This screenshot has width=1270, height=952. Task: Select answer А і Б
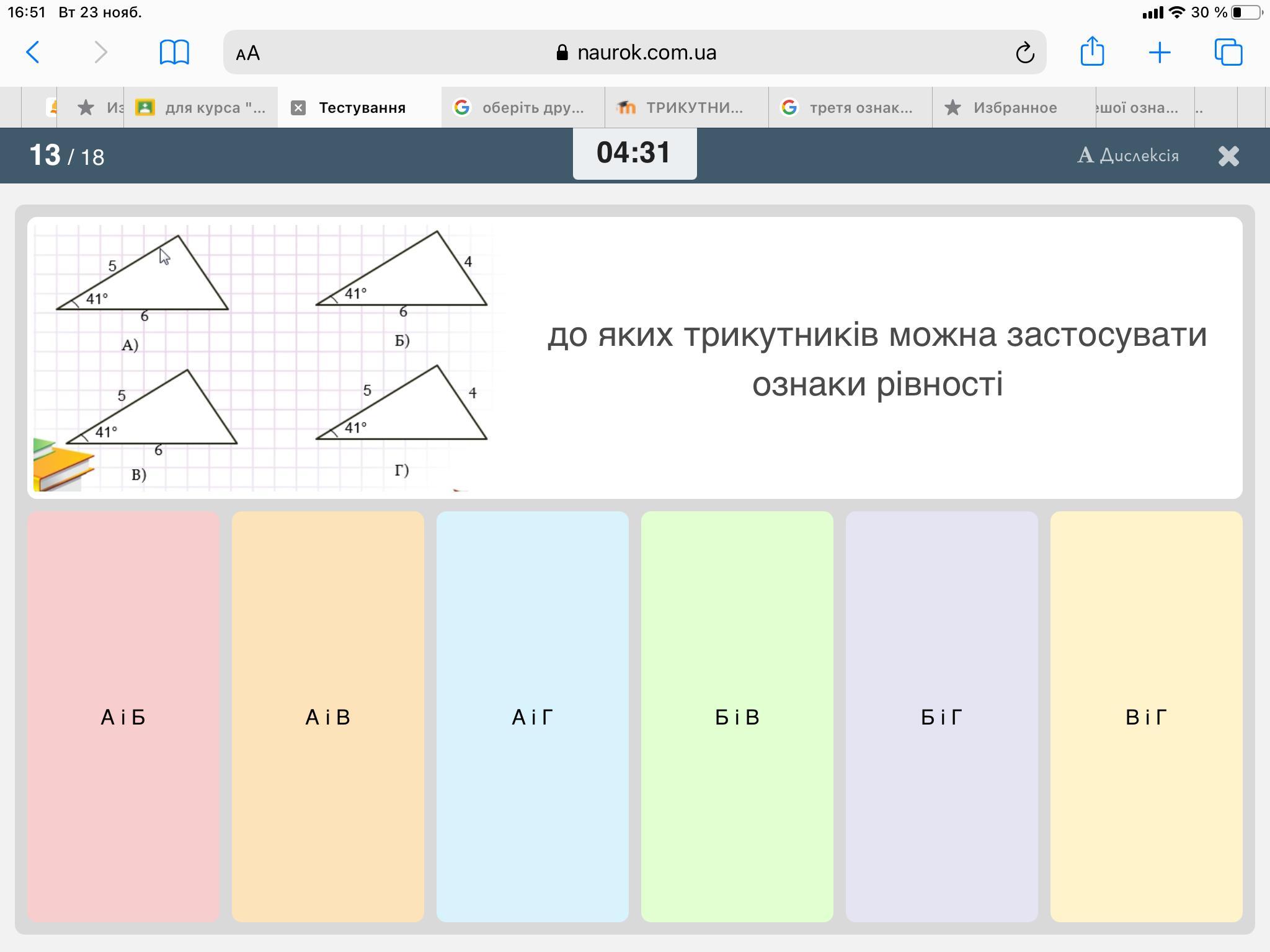tap(123, 716)
